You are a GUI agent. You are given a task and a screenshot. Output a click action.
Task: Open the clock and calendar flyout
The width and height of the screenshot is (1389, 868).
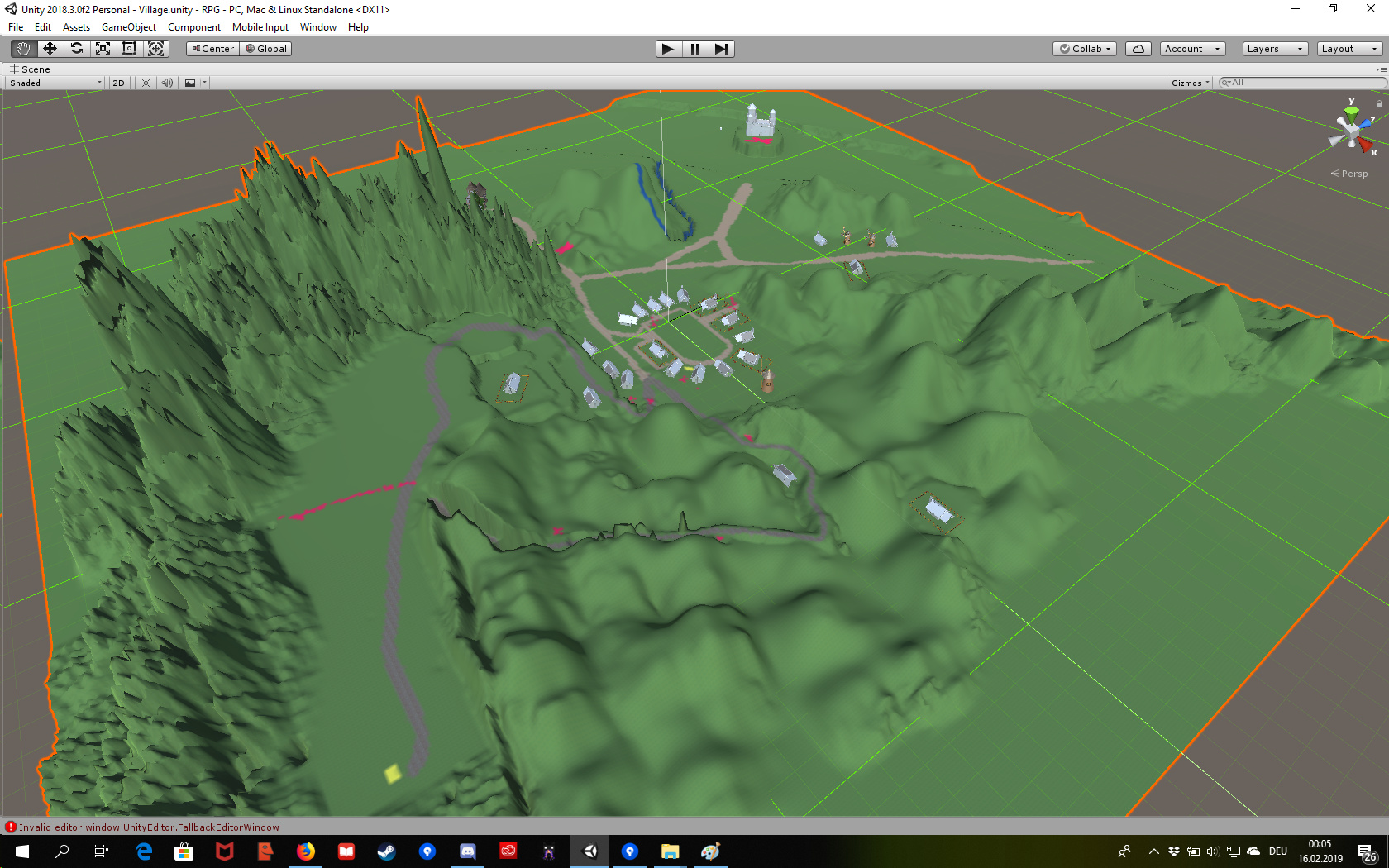1320,851
